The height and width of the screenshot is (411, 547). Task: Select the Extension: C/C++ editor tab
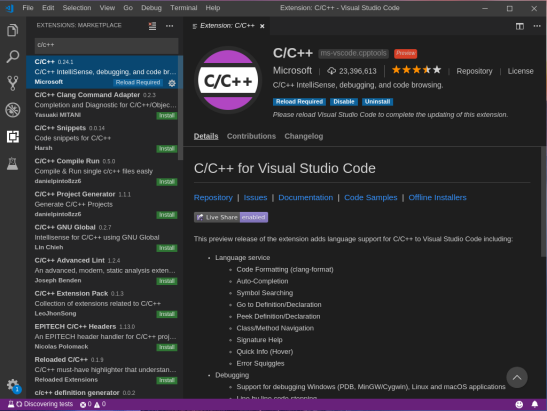tap(228, 26)
